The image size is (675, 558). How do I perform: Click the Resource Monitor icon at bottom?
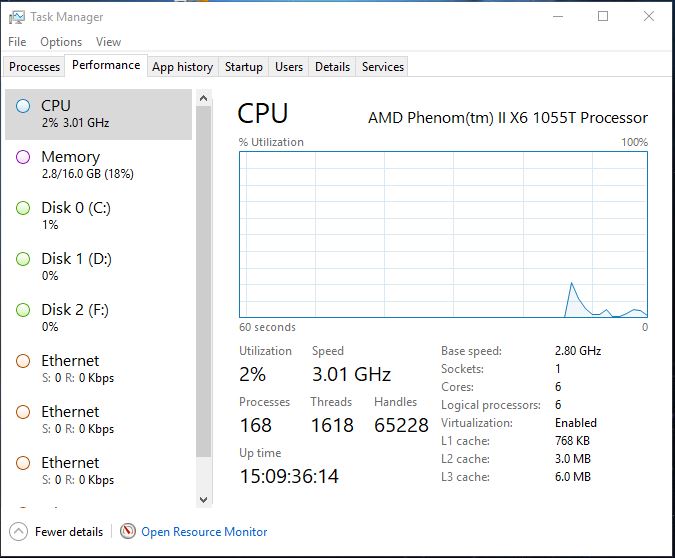128,532
